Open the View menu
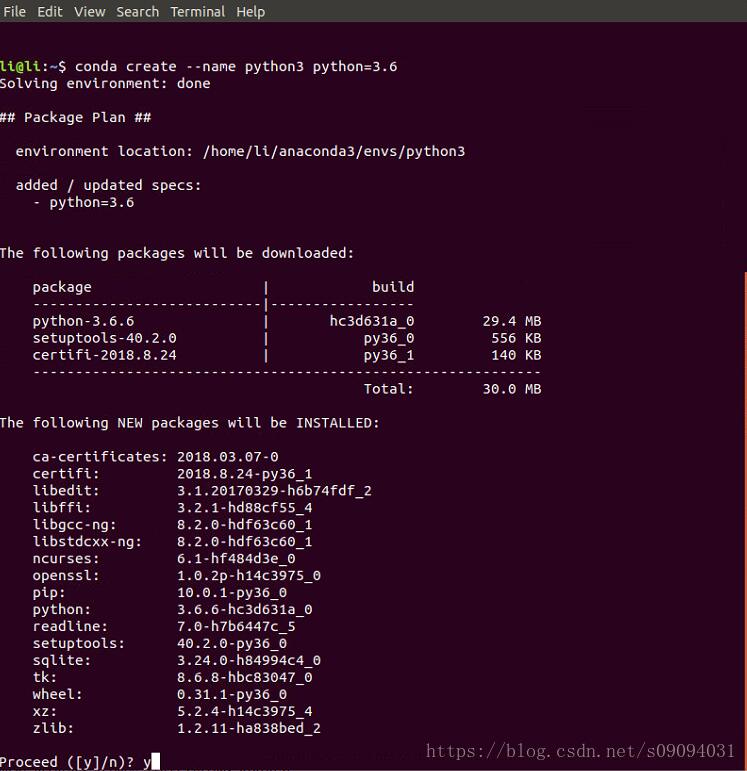This screenshot has width=747, height=771. [x=90, y=11]
